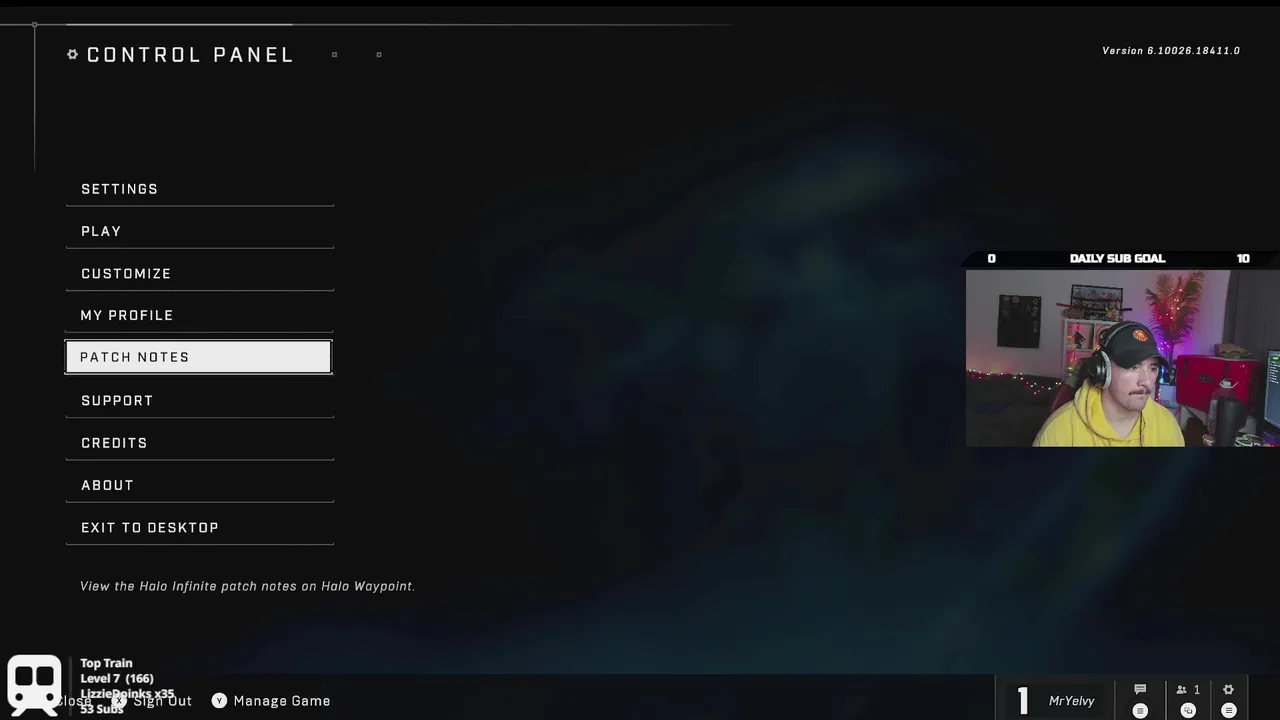Open the fireteam people icon showing 1
This screenshot has height=720, width=1280.
pos(1187,689)
